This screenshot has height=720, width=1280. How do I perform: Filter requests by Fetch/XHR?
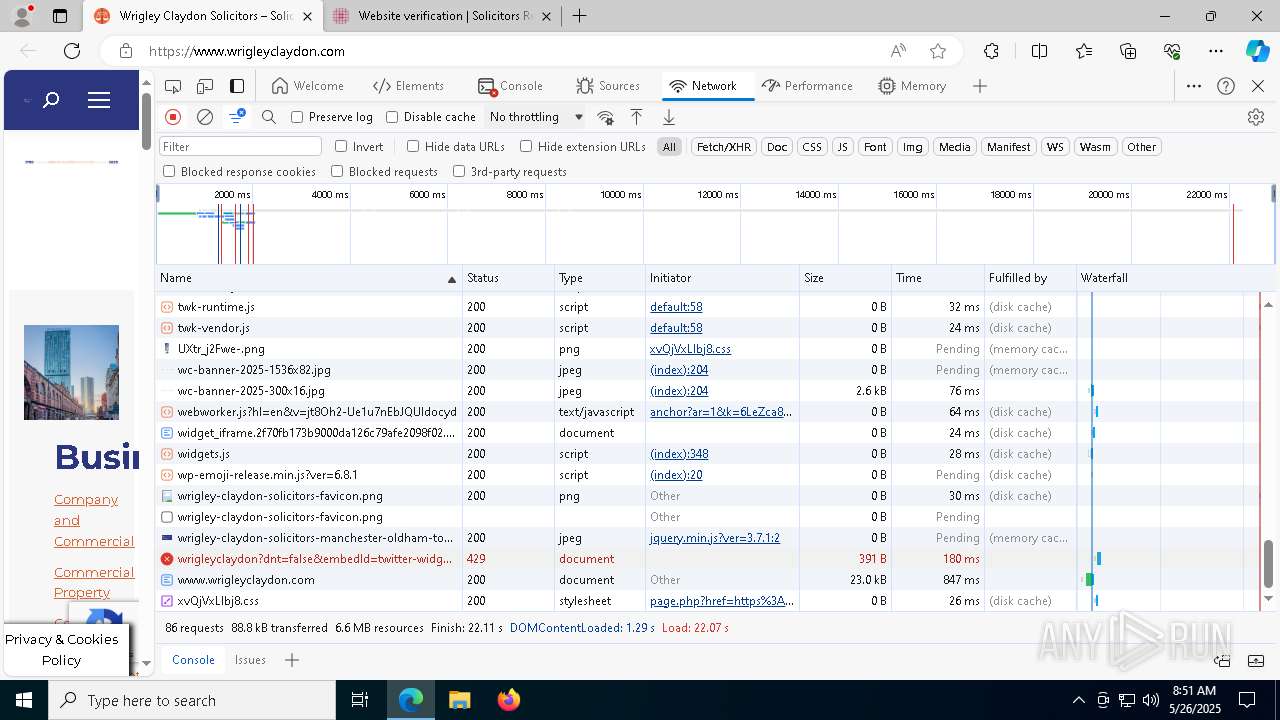[x=724, y=147]
